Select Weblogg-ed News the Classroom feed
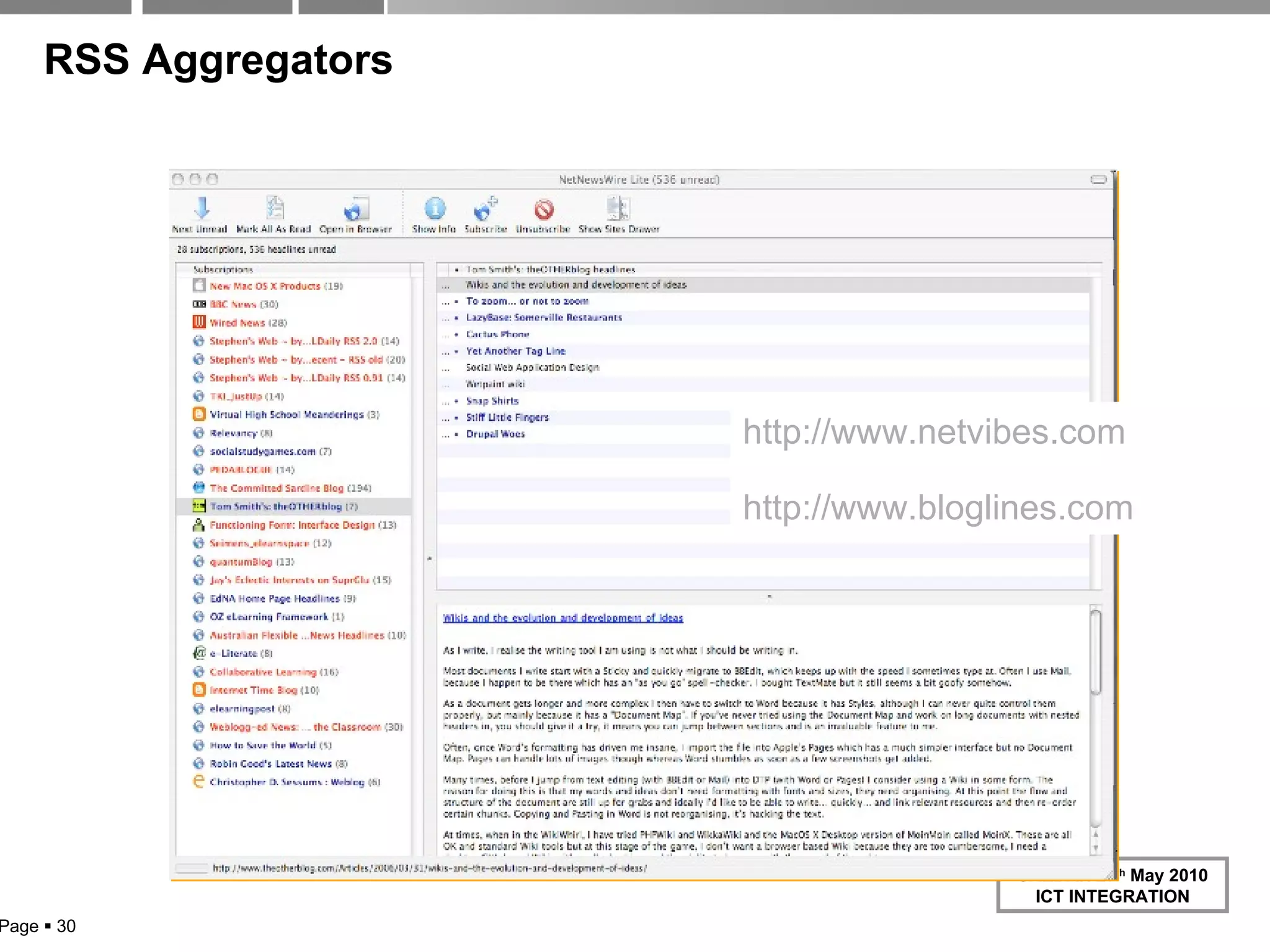Viewport: 1270px width, 952px height. pyautogui.click(x=293, y=727)
